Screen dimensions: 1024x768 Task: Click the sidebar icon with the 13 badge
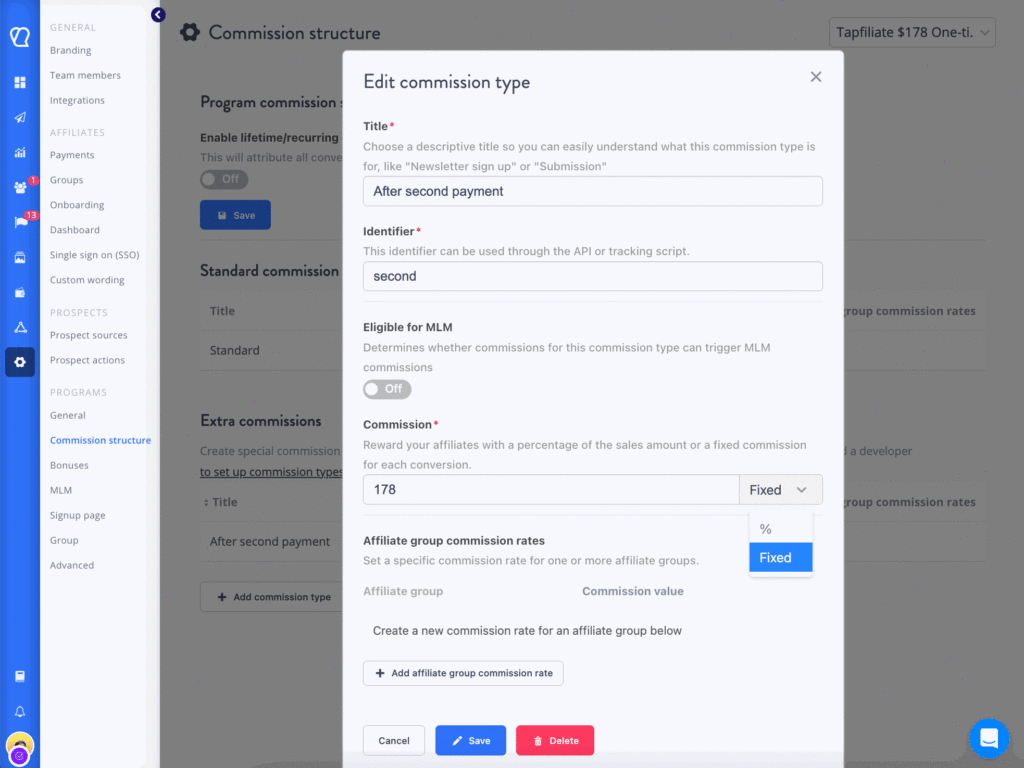(x=19, y=222)
